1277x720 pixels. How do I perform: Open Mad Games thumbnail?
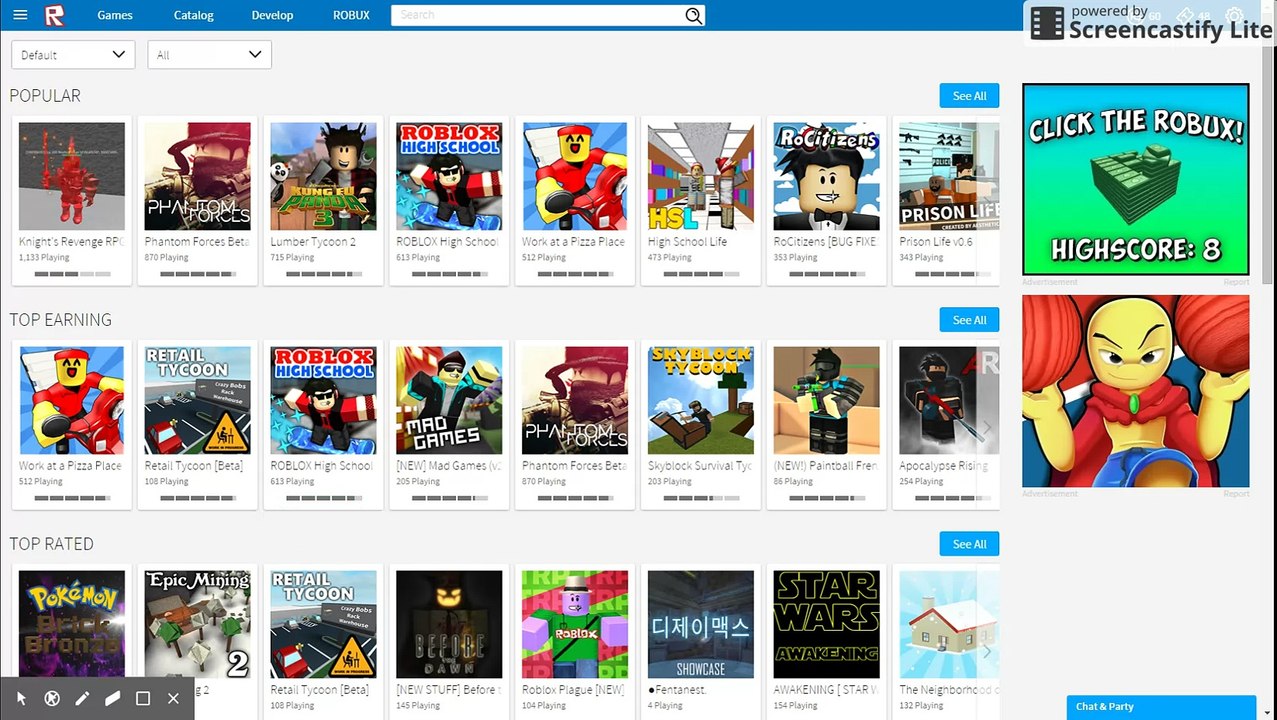pyautogui.click(x=449, y=400)
